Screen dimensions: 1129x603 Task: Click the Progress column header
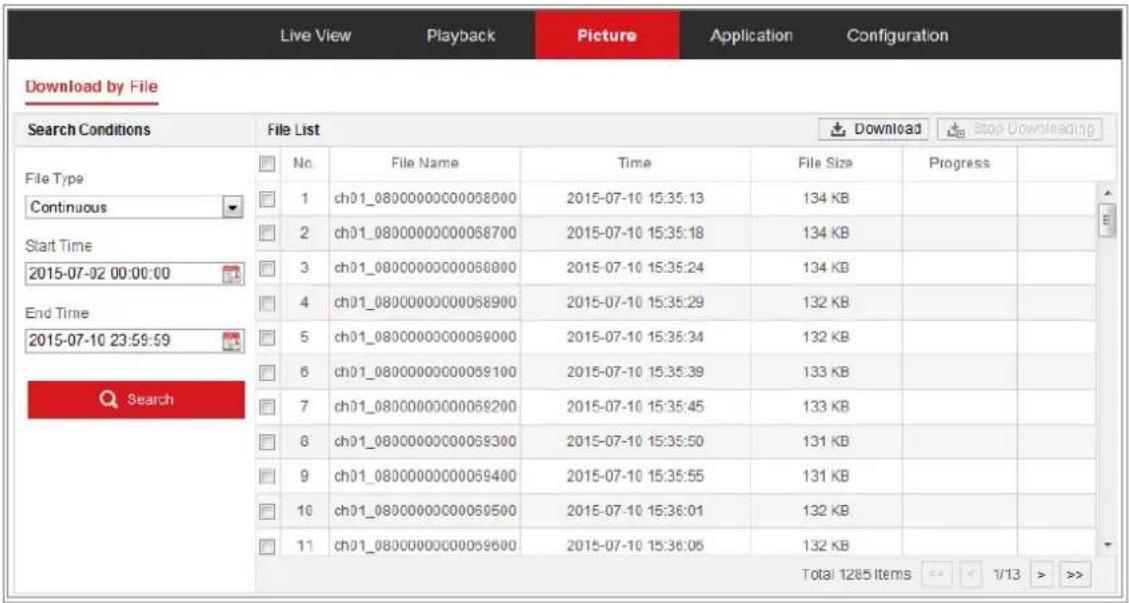959,164
